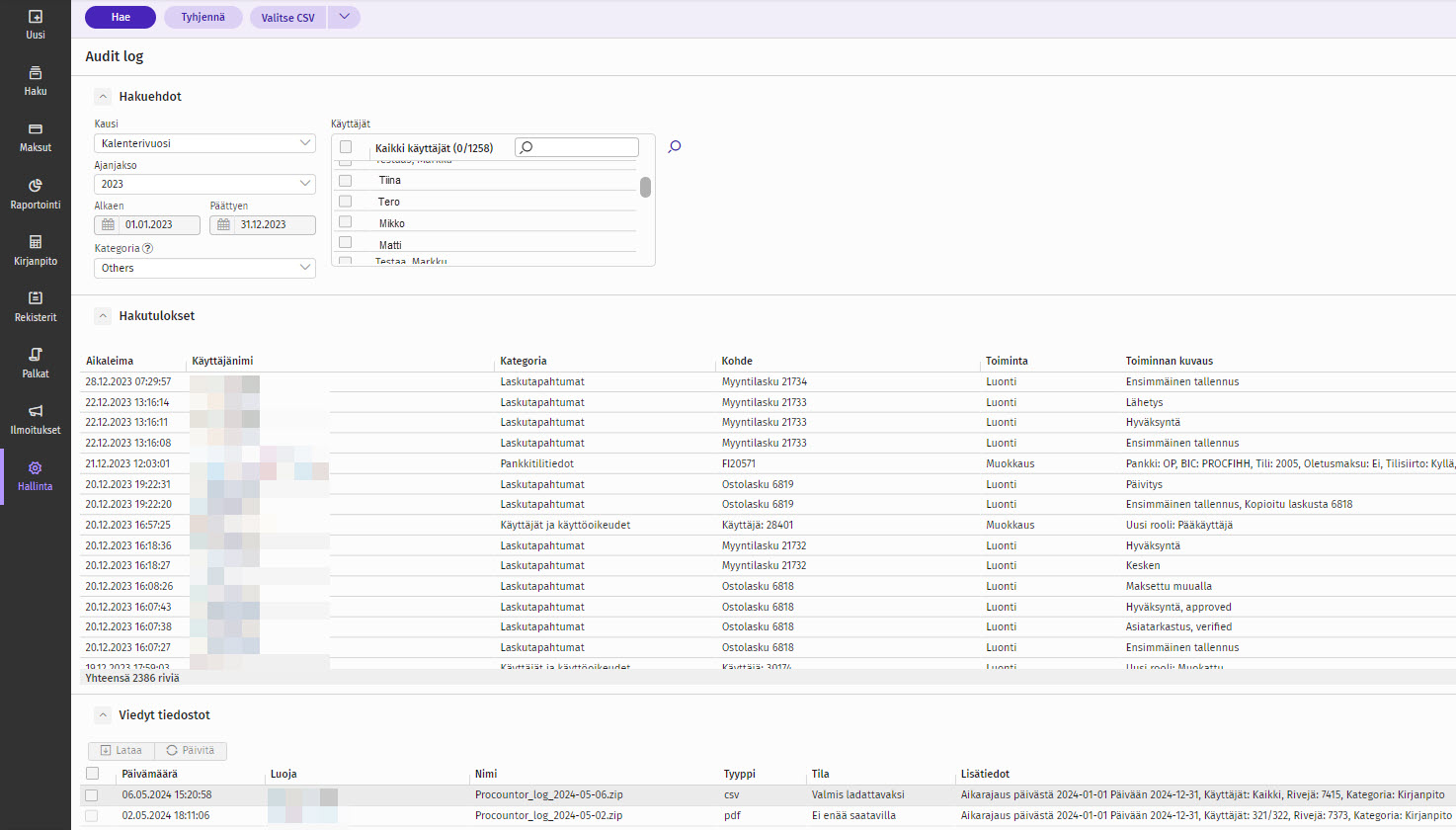Click the Kategoria help question icon
This screenshot has width=1456, height=830.
(x=148, y=248)
